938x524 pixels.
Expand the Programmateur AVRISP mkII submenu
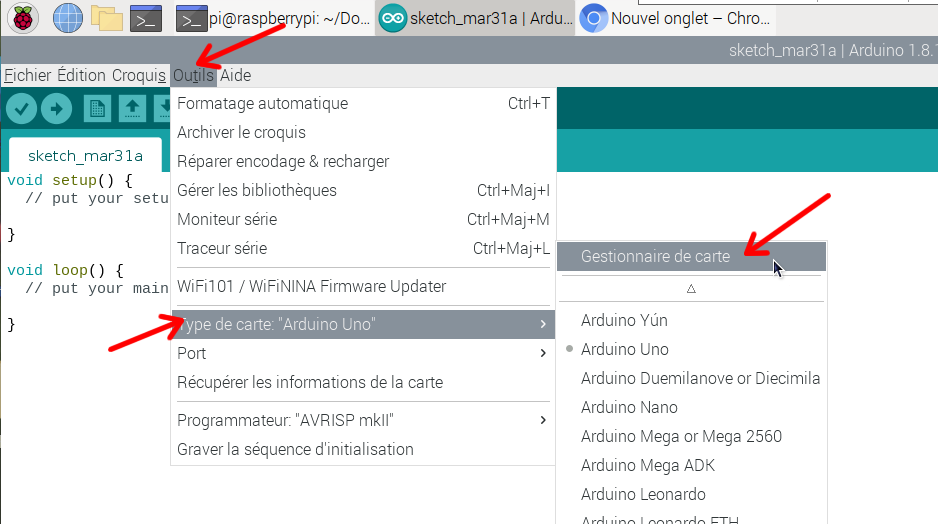363,421
